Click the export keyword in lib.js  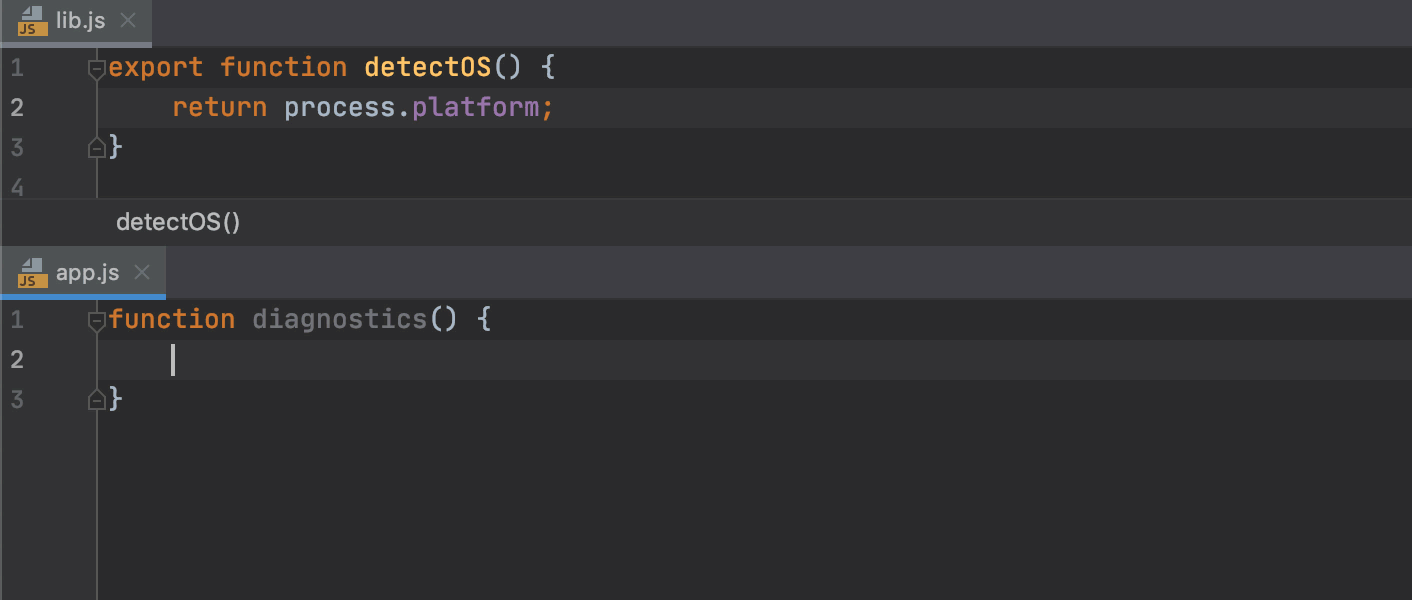pos(155,67)
